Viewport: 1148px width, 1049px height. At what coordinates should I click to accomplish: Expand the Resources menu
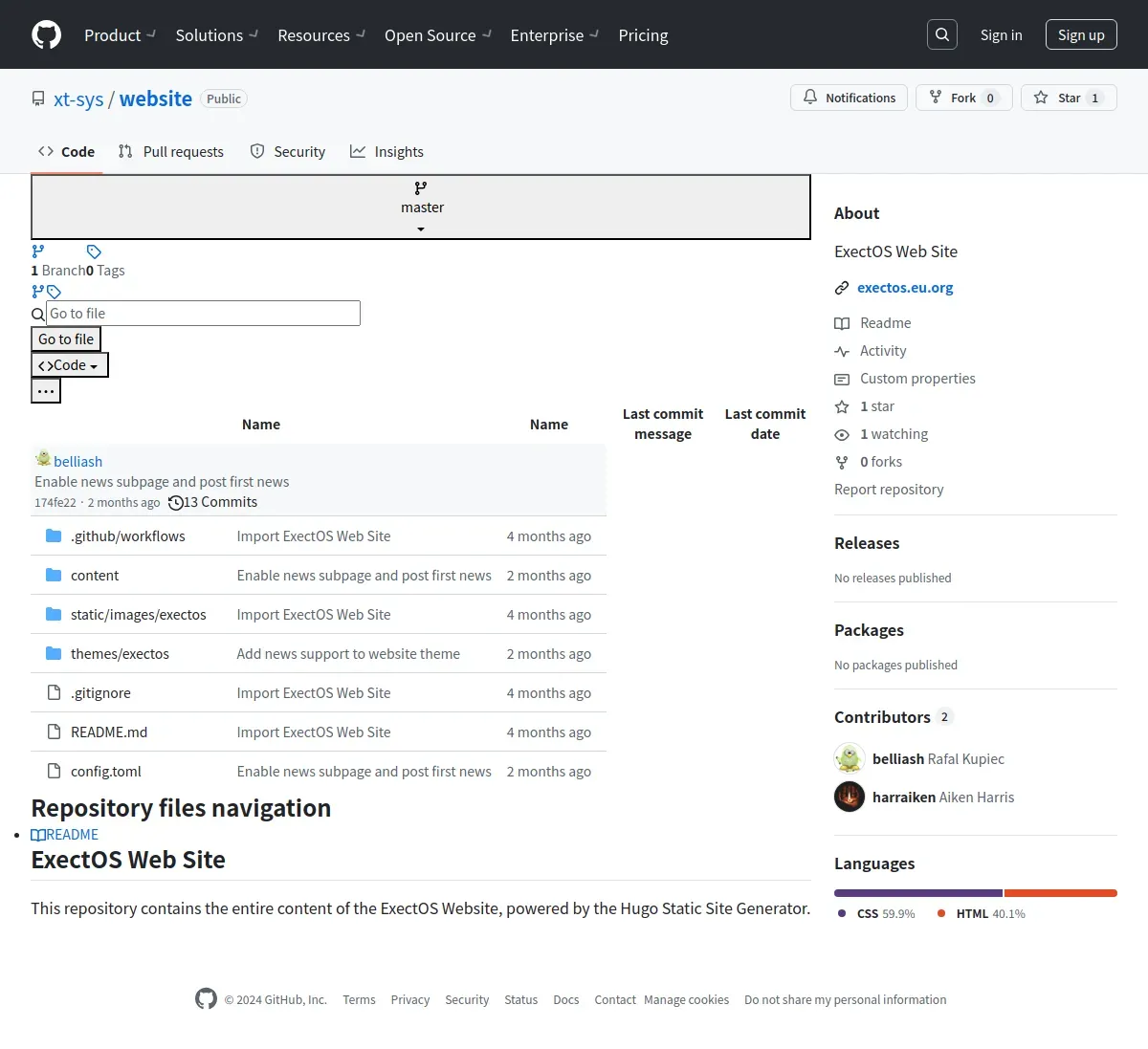tap(321, 34)
